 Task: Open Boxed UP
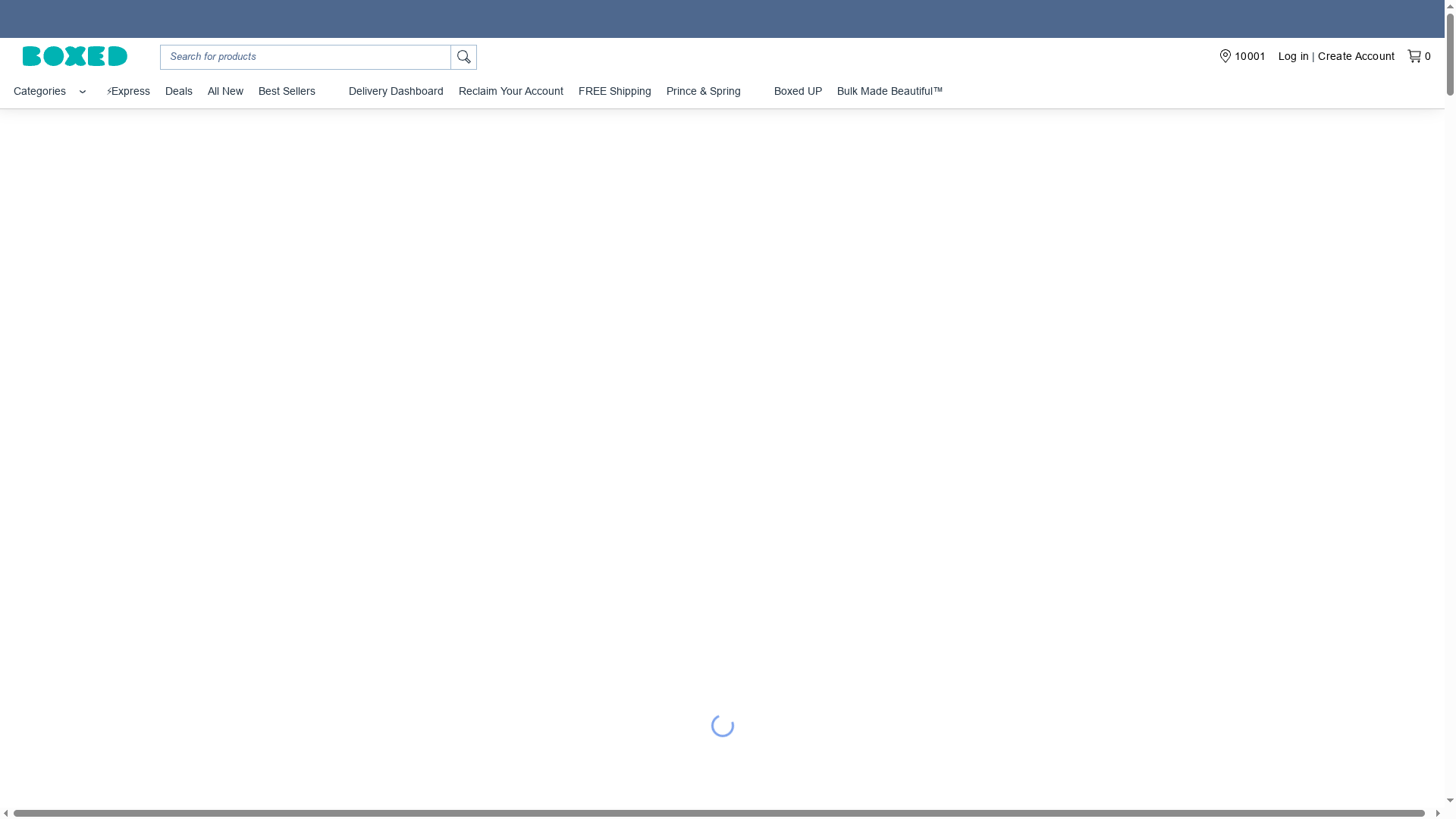(x=798, y=91)
